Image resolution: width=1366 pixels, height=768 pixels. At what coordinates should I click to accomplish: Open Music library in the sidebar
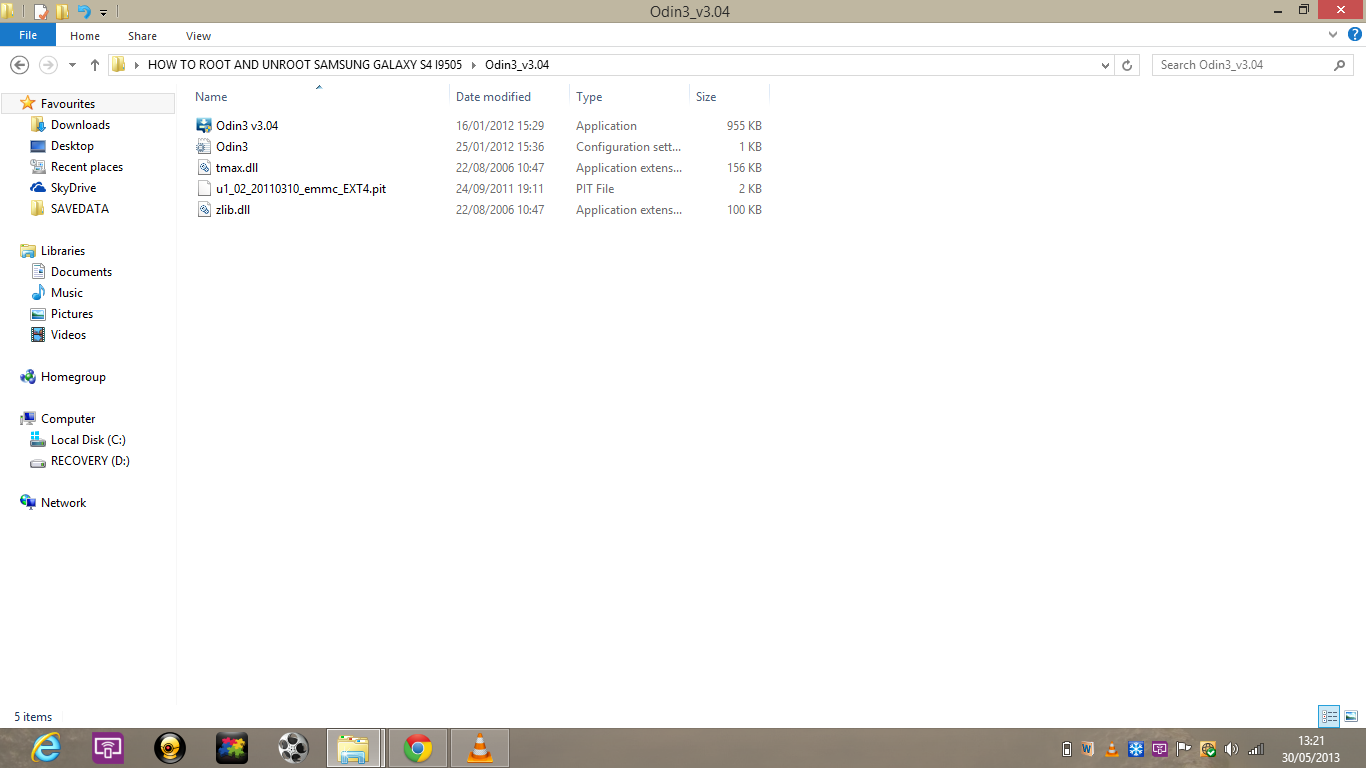[x=67, y=293]
